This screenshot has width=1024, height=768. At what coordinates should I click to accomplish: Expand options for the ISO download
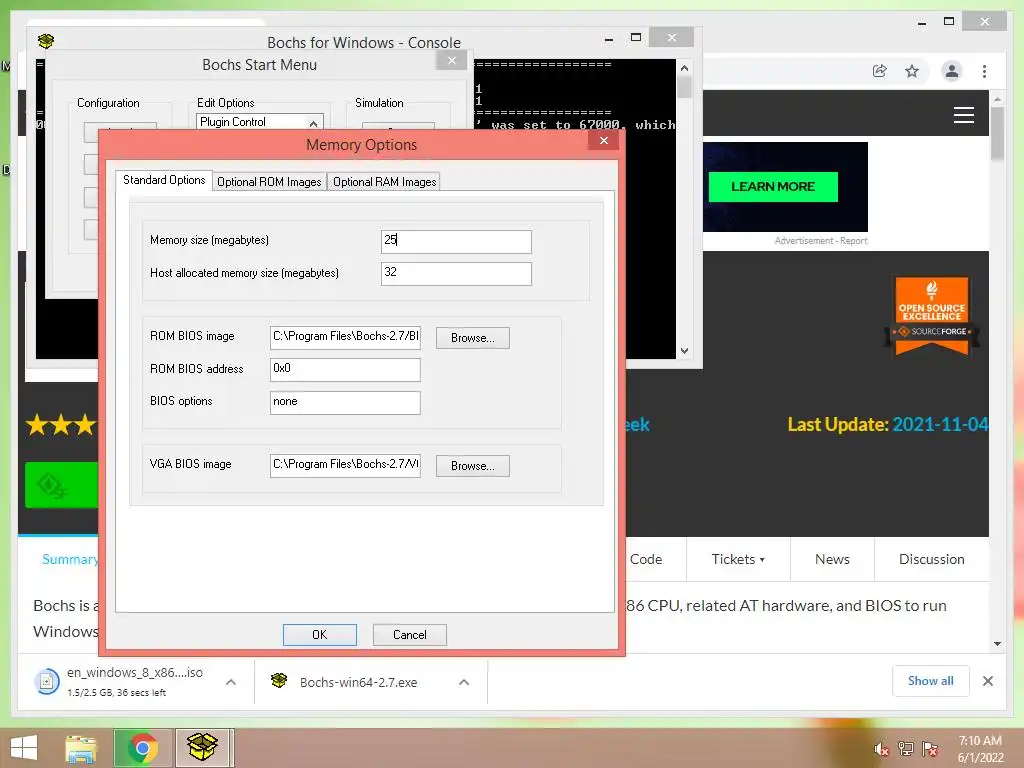tap(231, 682)
